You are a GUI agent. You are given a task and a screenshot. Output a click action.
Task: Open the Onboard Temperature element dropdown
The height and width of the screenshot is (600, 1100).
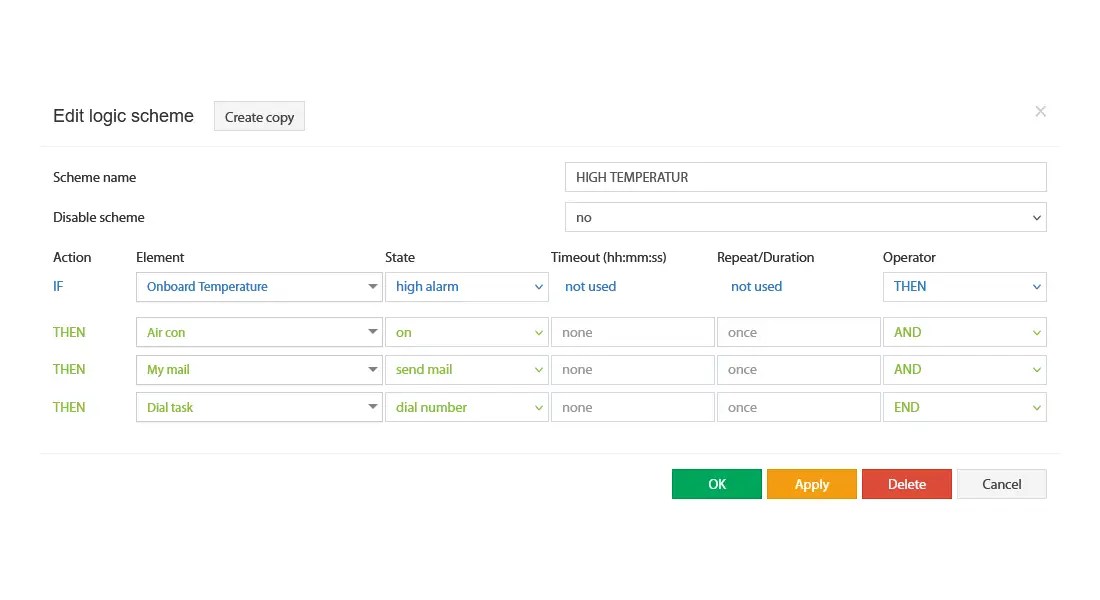pyautogui.click(x=259, y=286)
